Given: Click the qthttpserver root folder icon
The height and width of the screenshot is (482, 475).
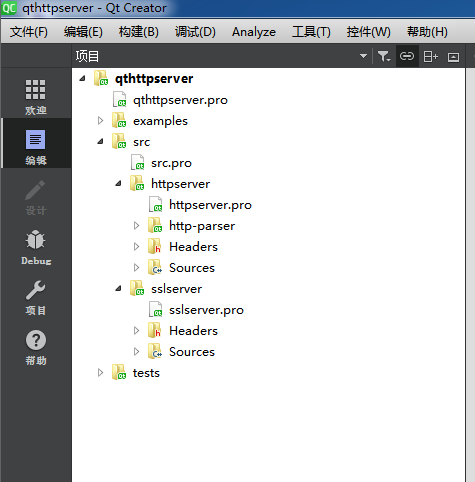Looking at the screenshot, I should pos(101,78).
